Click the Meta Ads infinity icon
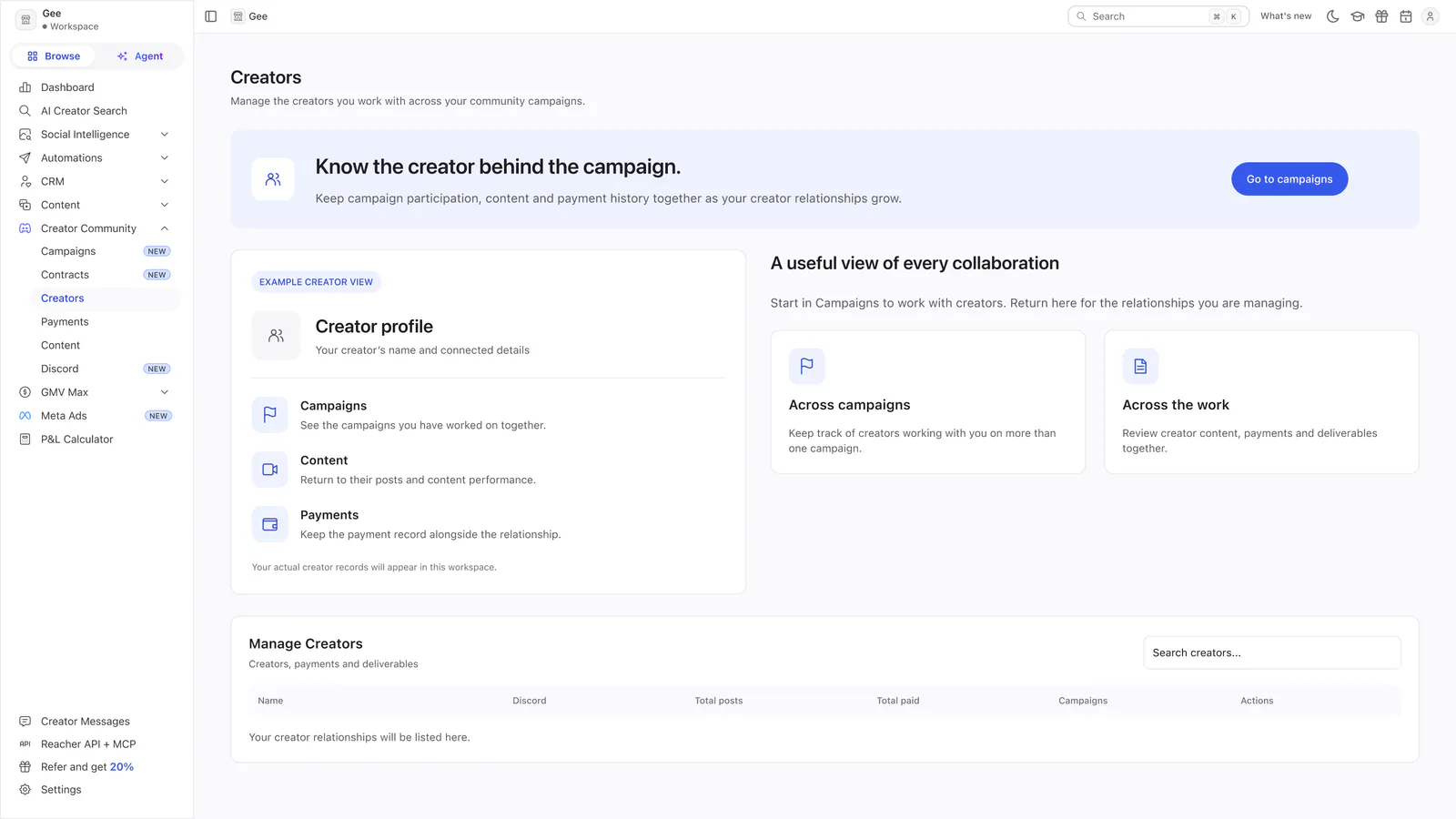 (x=25, y=416)
